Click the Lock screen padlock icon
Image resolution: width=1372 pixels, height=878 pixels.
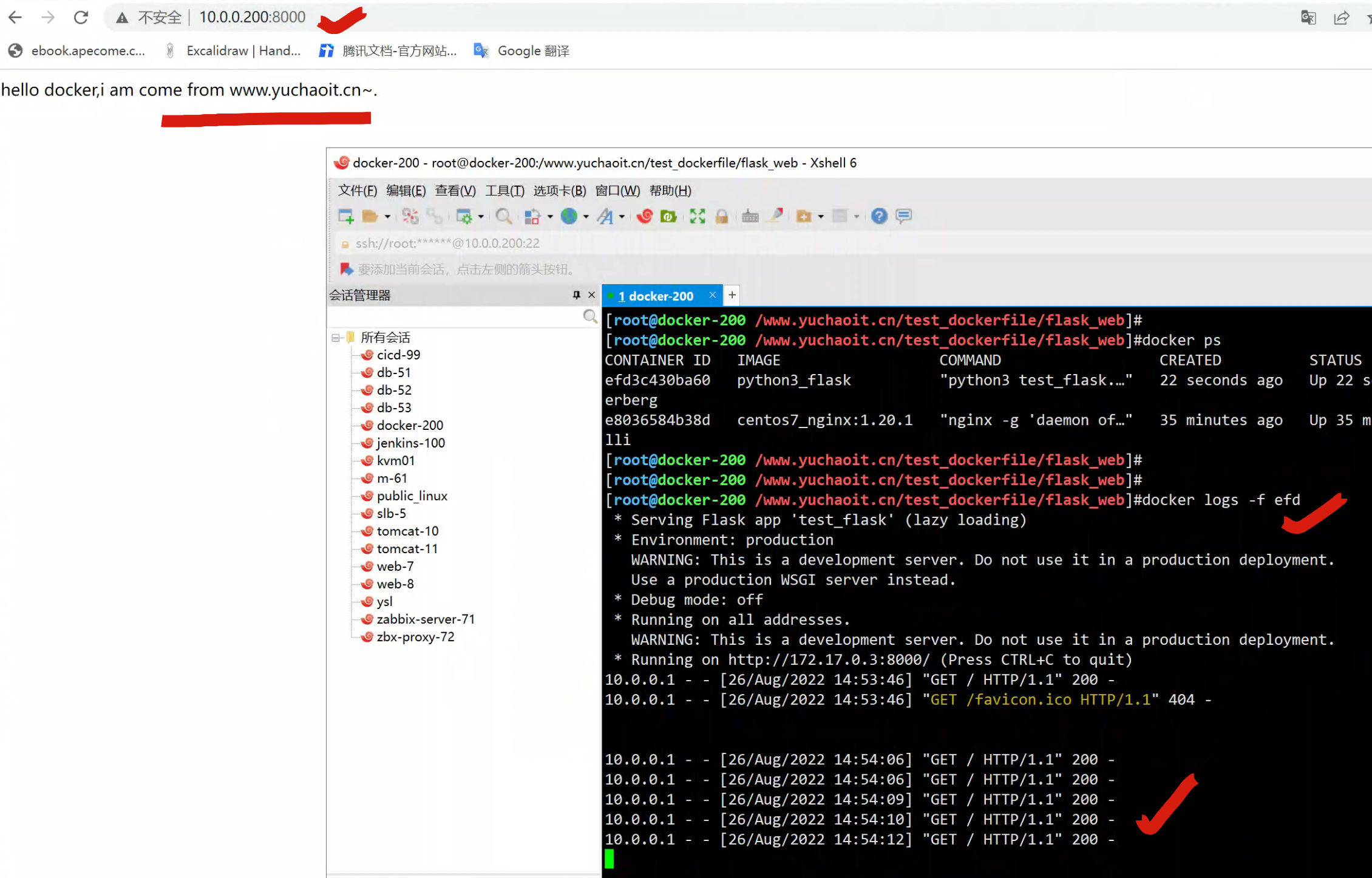pos(721,216)
